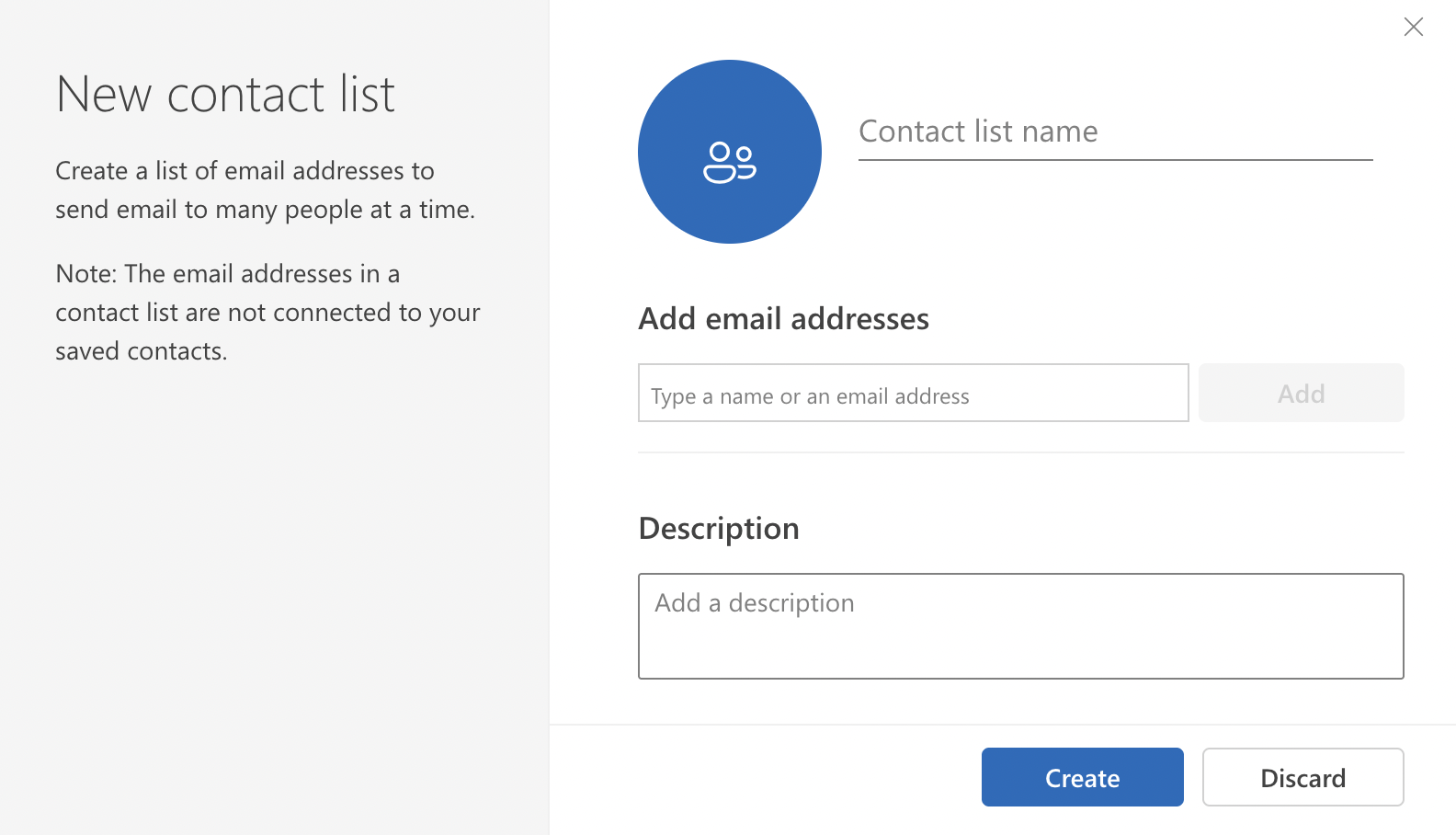Click the people icon in the blue avatar
The height and width of the screenshot is (835, 1456).
pos(729,163)
